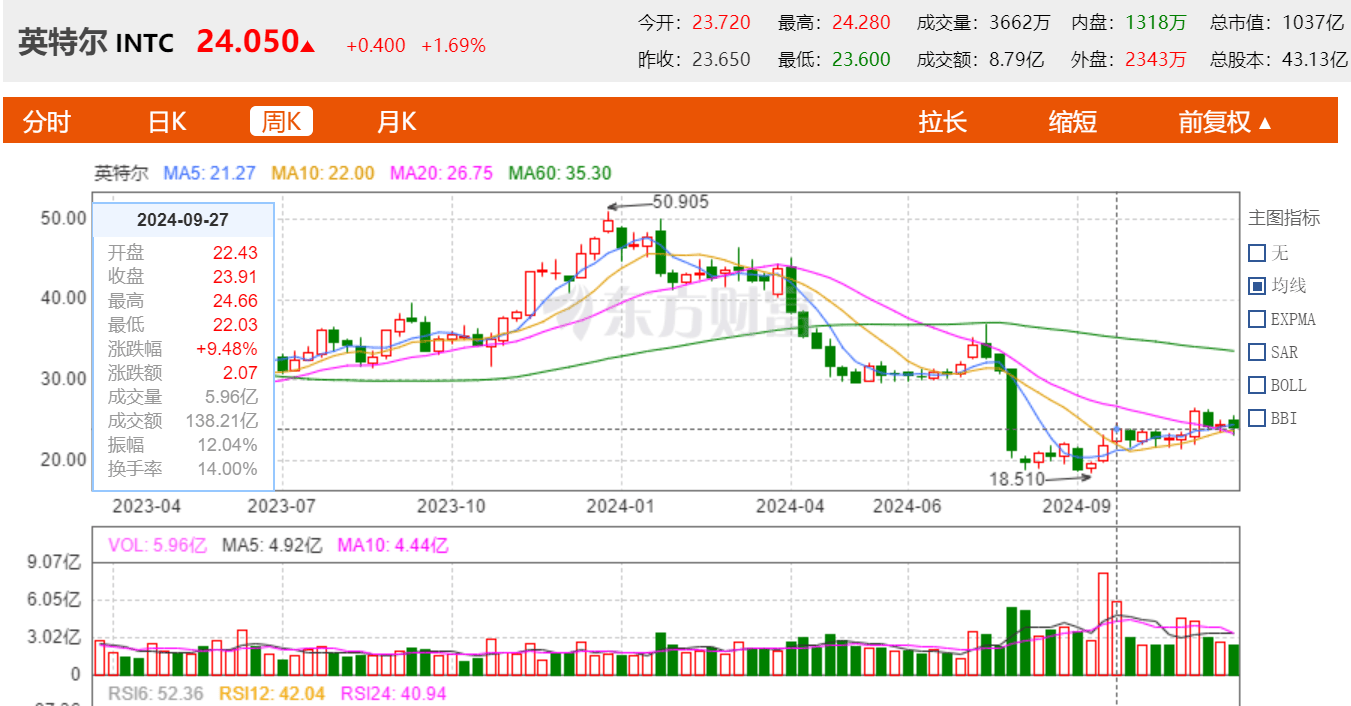Switch to the 月K monthly chart tab
Viewport: 1351px width, 706px height.
pyautogui.click(x=396, y=122)
